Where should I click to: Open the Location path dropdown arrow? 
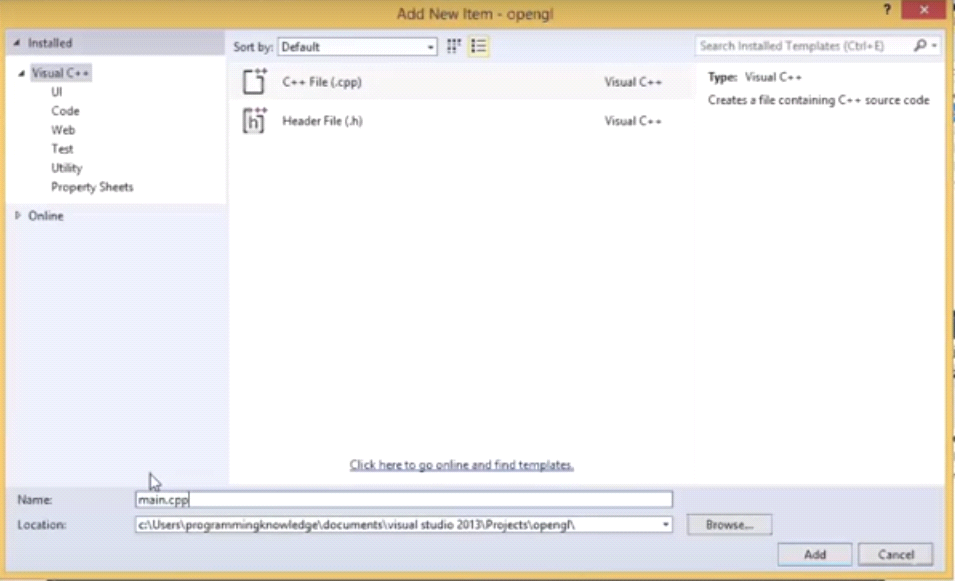(x=666, y=524)
